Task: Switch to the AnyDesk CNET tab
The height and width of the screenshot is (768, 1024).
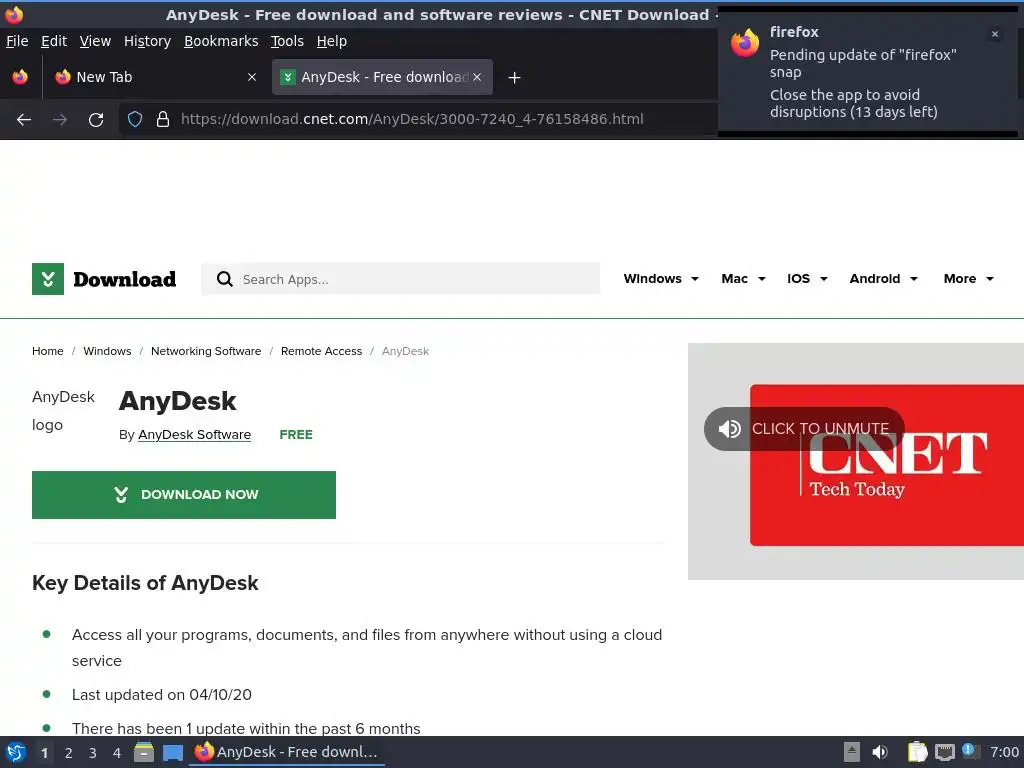Action: pos(382,77)
